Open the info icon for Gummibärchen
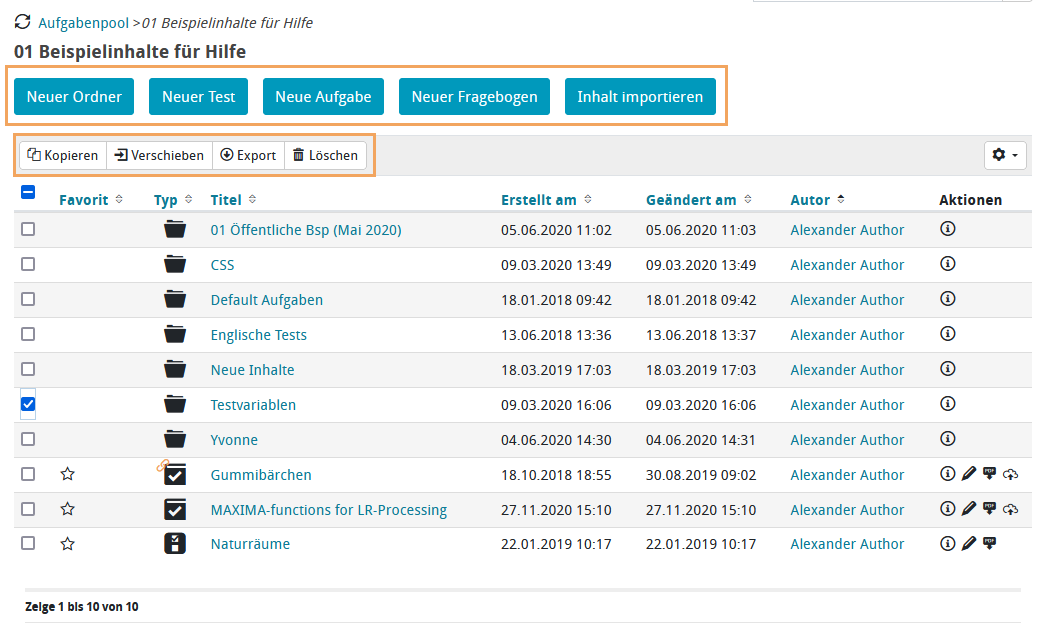This screenshot has width=1041, height=624. 948,473
